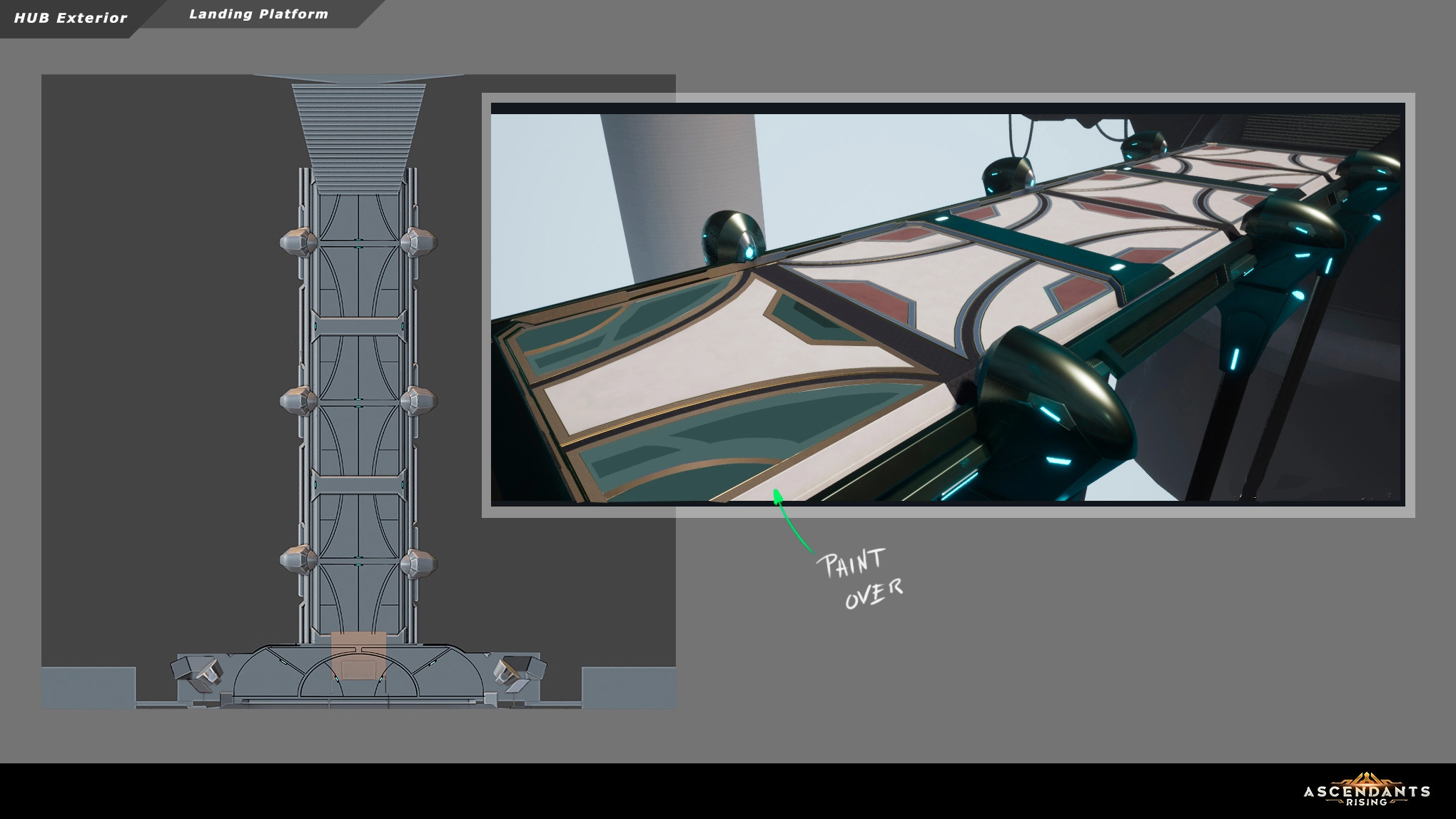Click the spherical pod beside the gray pillar
The image size is (1456, 819).
[x=733, y=237]
